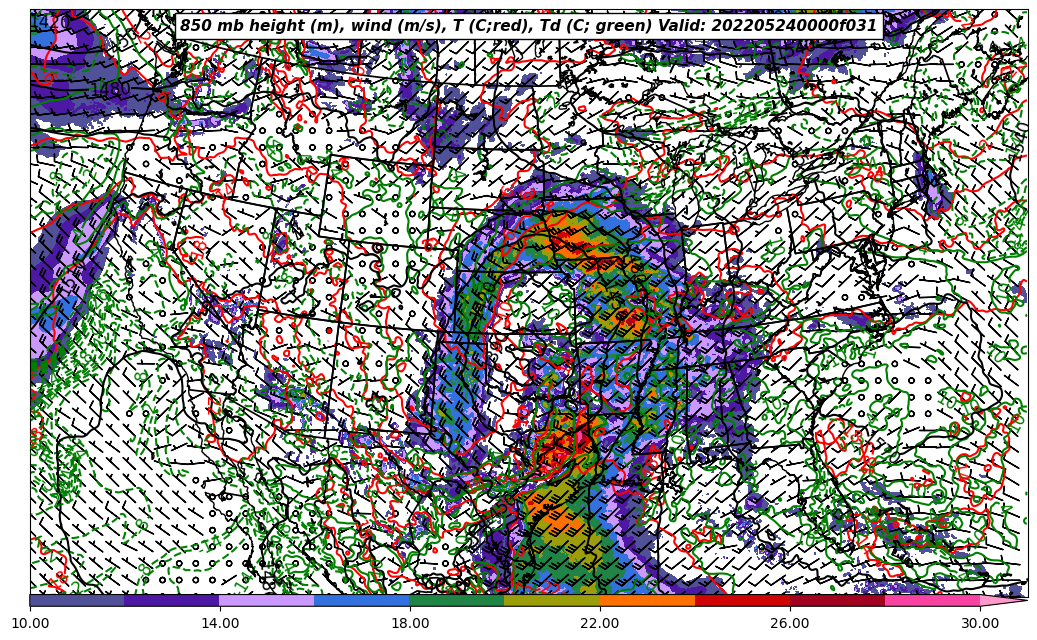Click the 18.00 colorbar tick label

410,623
